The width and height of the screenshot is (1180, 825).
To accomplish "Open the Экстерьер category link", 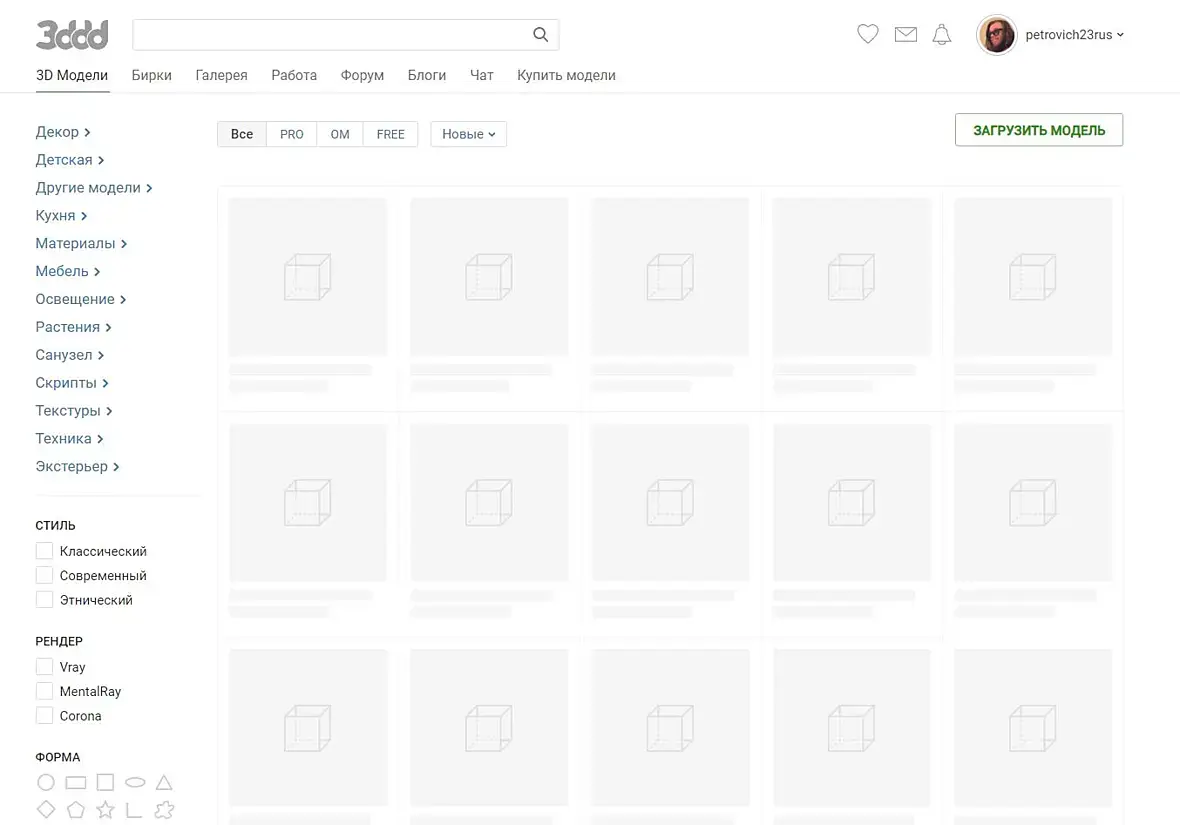I will click(x=78, y=466).
